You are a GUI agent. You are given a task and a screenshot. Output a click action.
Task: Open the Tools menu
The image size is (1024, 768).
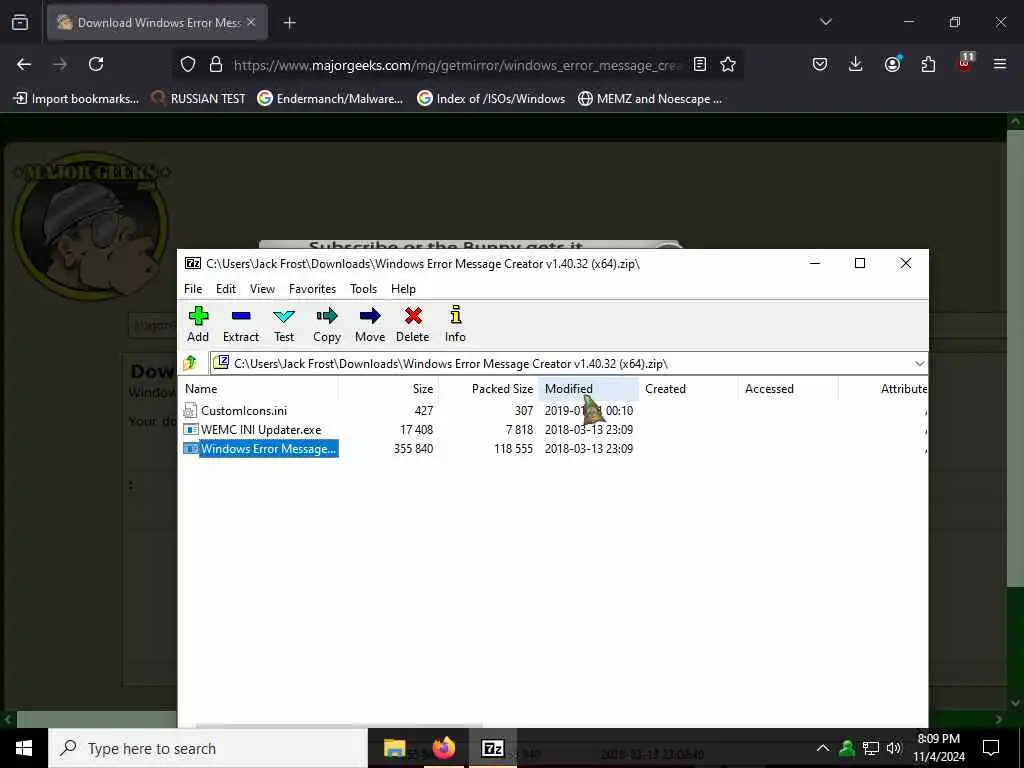pos(363,289)
